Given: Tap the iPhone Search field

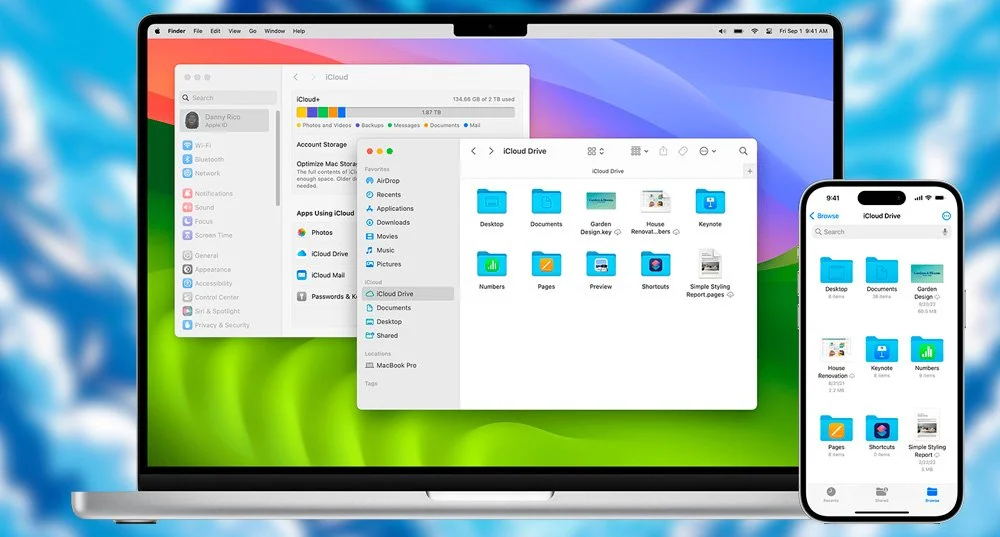Looking at the screenshot, I should tap(881, 232).
